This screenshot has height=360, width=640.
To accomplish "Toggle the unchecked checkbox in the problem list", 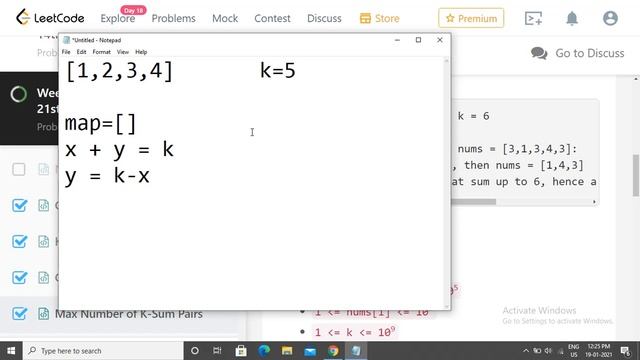I will [x=19, y=169].
